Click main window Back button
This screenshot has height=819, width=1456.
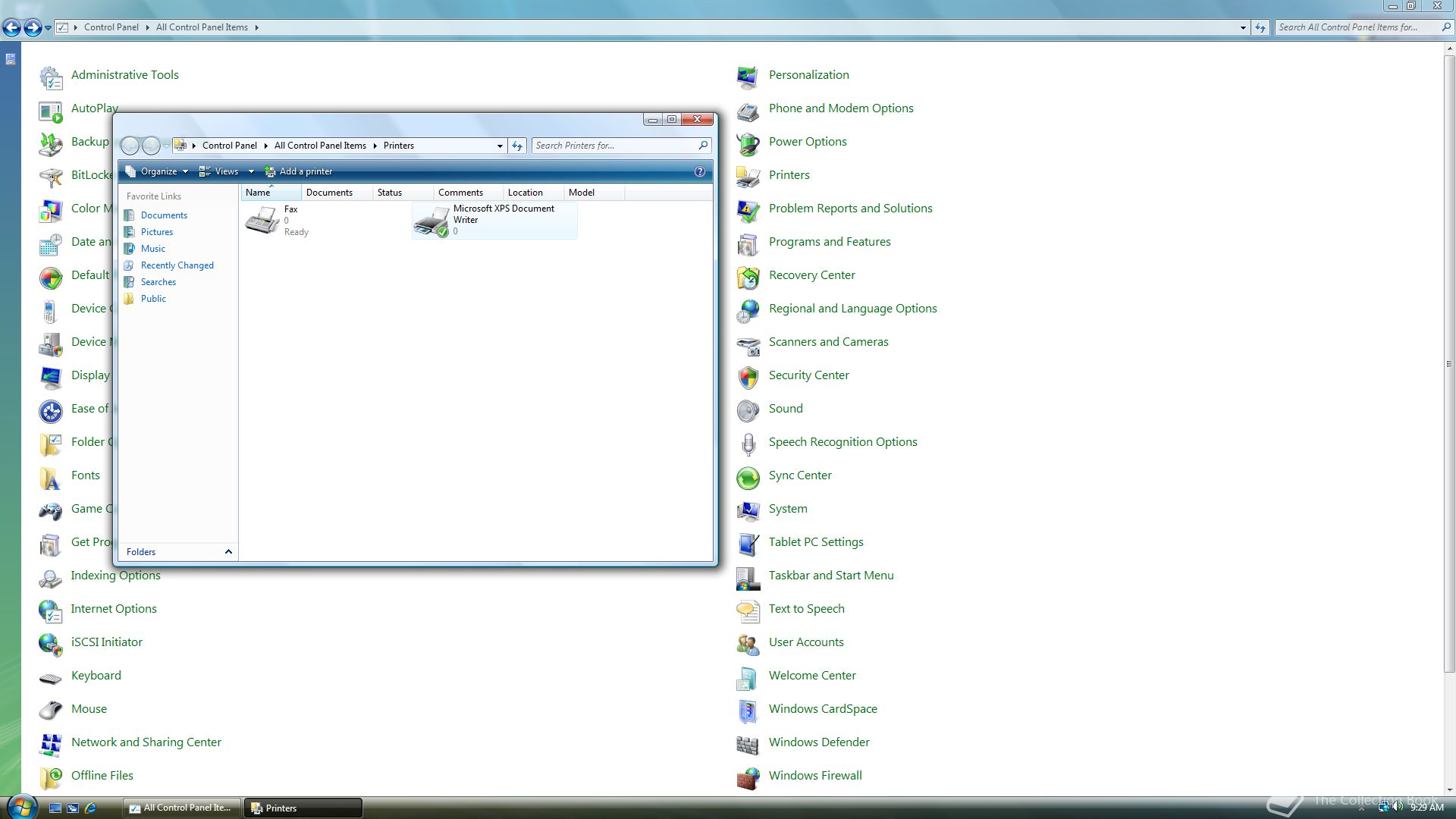[x=11, y=28]
